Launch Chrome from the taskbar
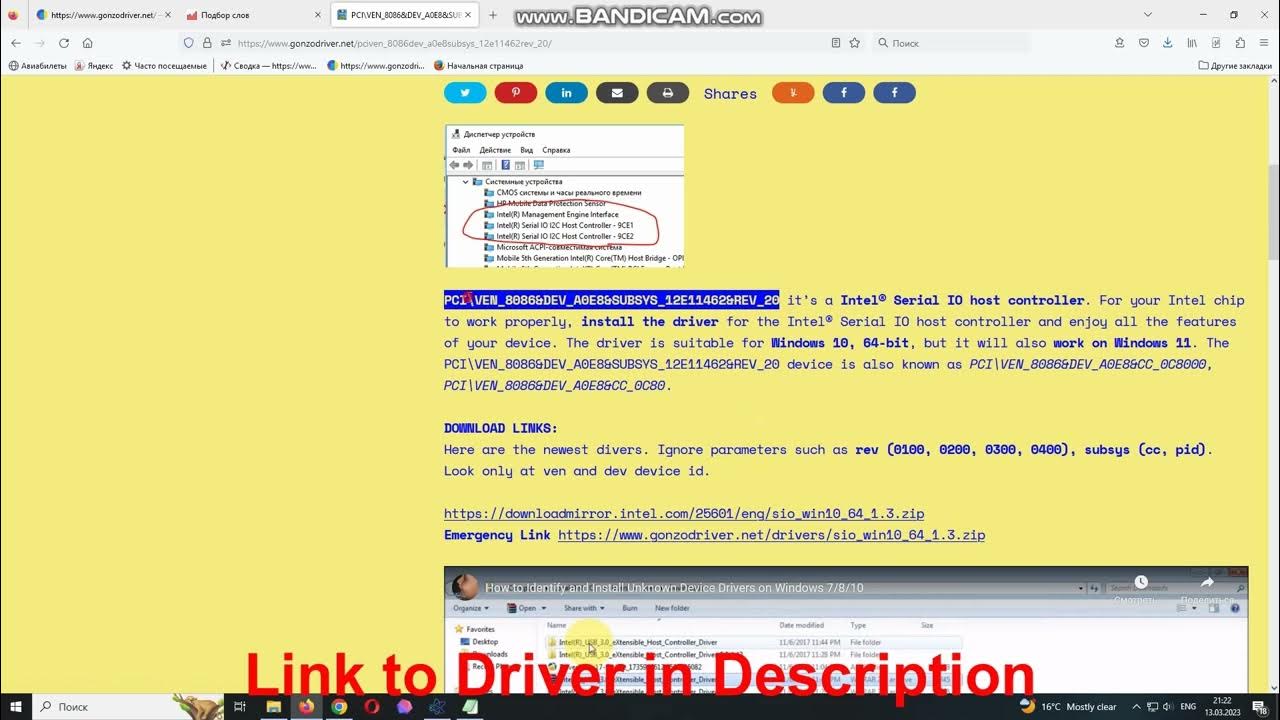The image size is (1280, 720). [x=339, y=706]
